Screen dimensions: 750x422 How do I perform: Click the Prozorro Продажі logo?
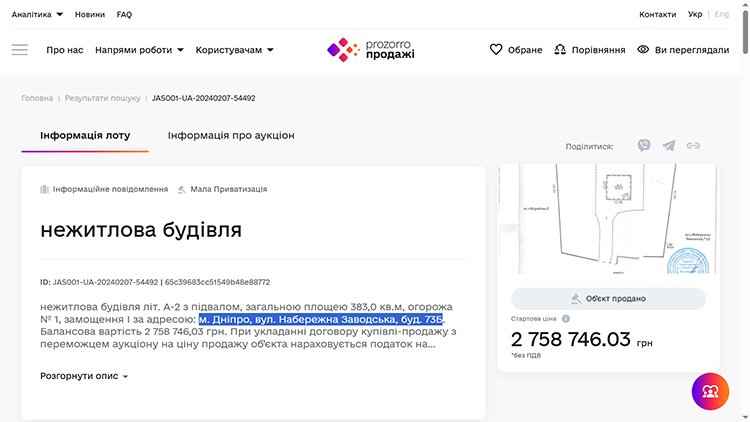point(371,50)
